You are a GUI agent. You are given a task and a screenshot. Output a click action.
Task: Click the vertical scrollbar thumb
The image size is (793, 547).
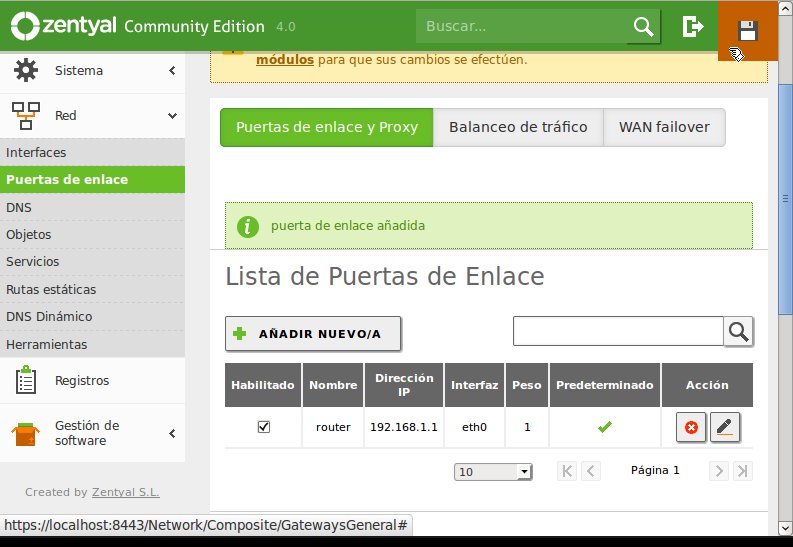click(785, 199)
